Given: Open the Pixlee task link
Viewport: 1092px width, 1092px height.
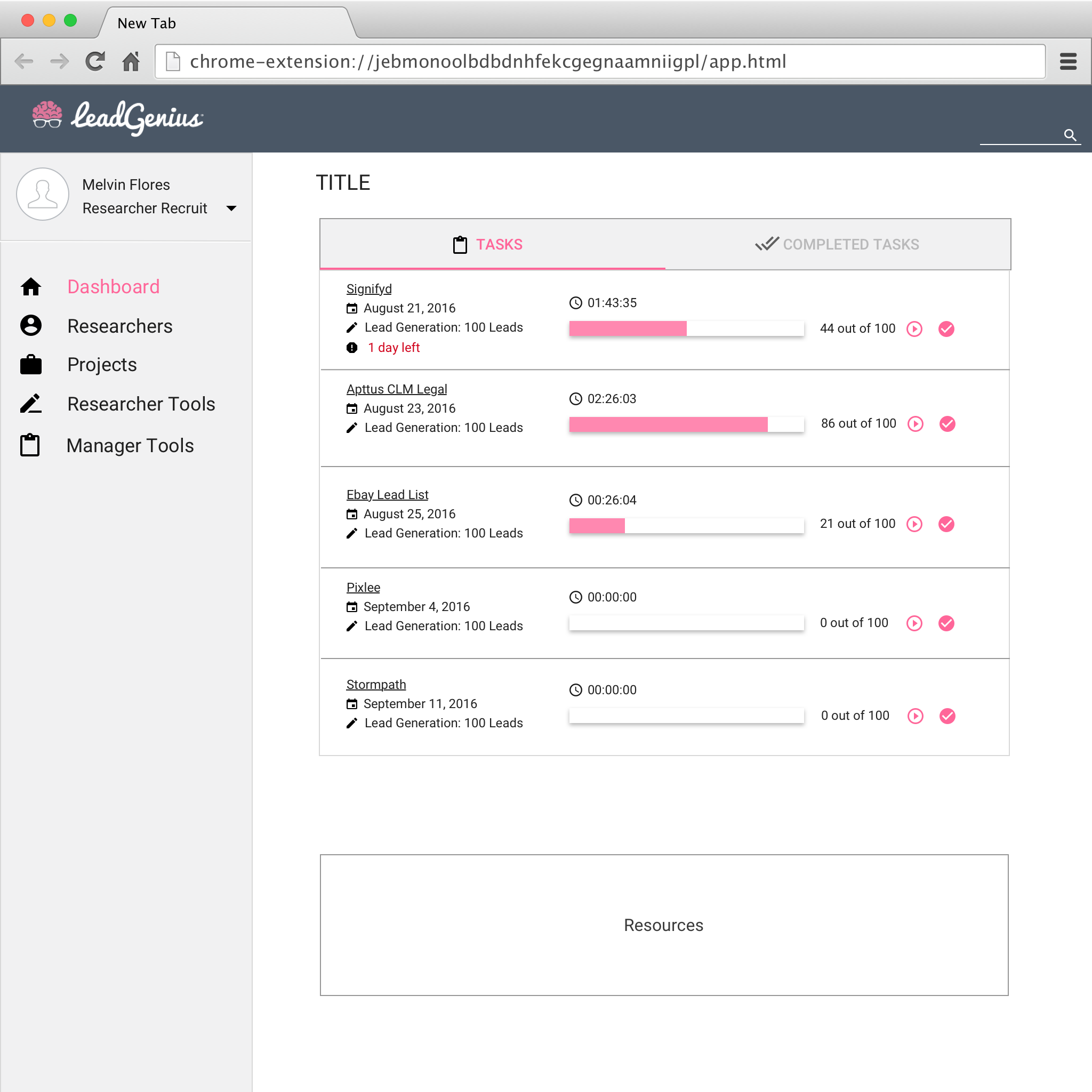Looking at the screenshot, I should [x=363, y=587].
